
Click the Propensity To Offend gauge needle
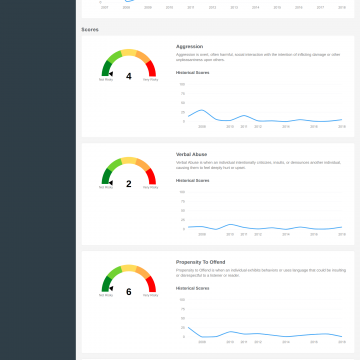point(111,288)
